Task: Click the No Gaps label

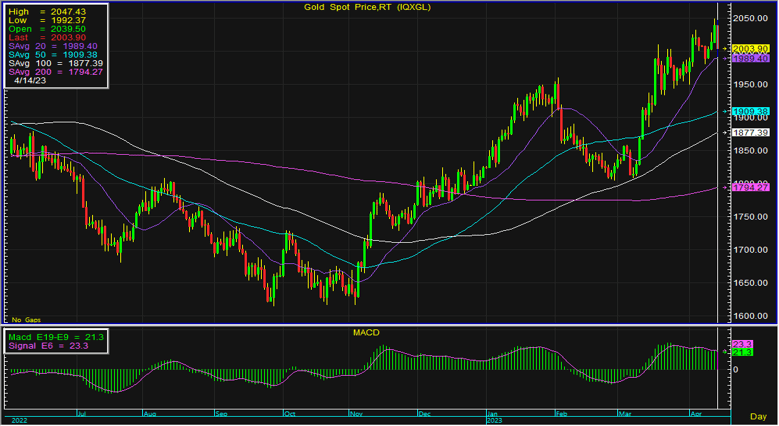Action: click(x=26, y=320)
